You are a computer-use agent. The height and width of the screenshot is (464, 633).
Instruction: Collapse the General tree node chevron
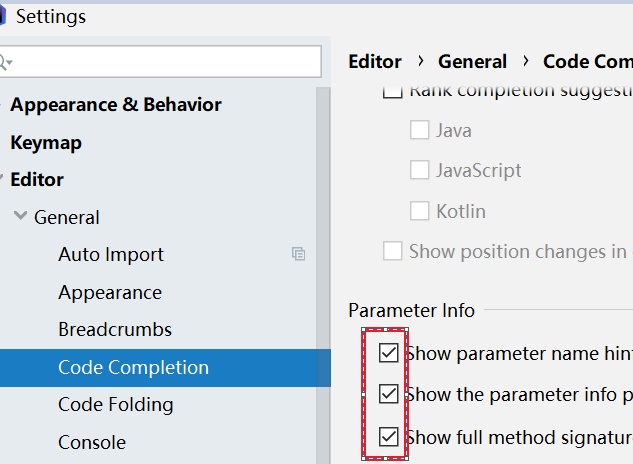pyautogui.click(x=20, y=216)
